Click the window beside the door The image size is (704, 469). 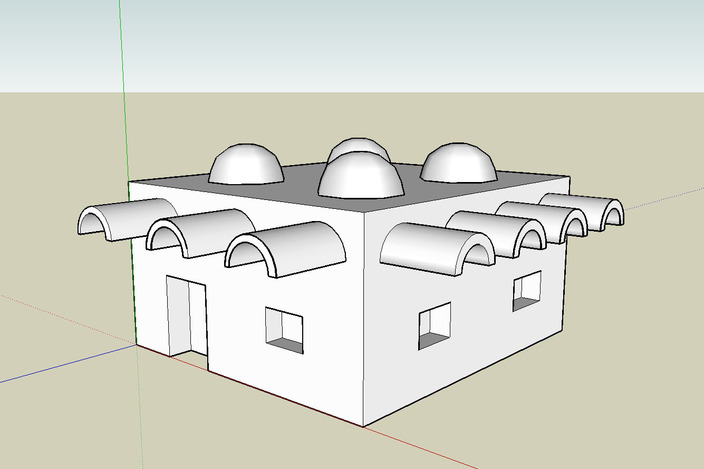click(284, 330)
